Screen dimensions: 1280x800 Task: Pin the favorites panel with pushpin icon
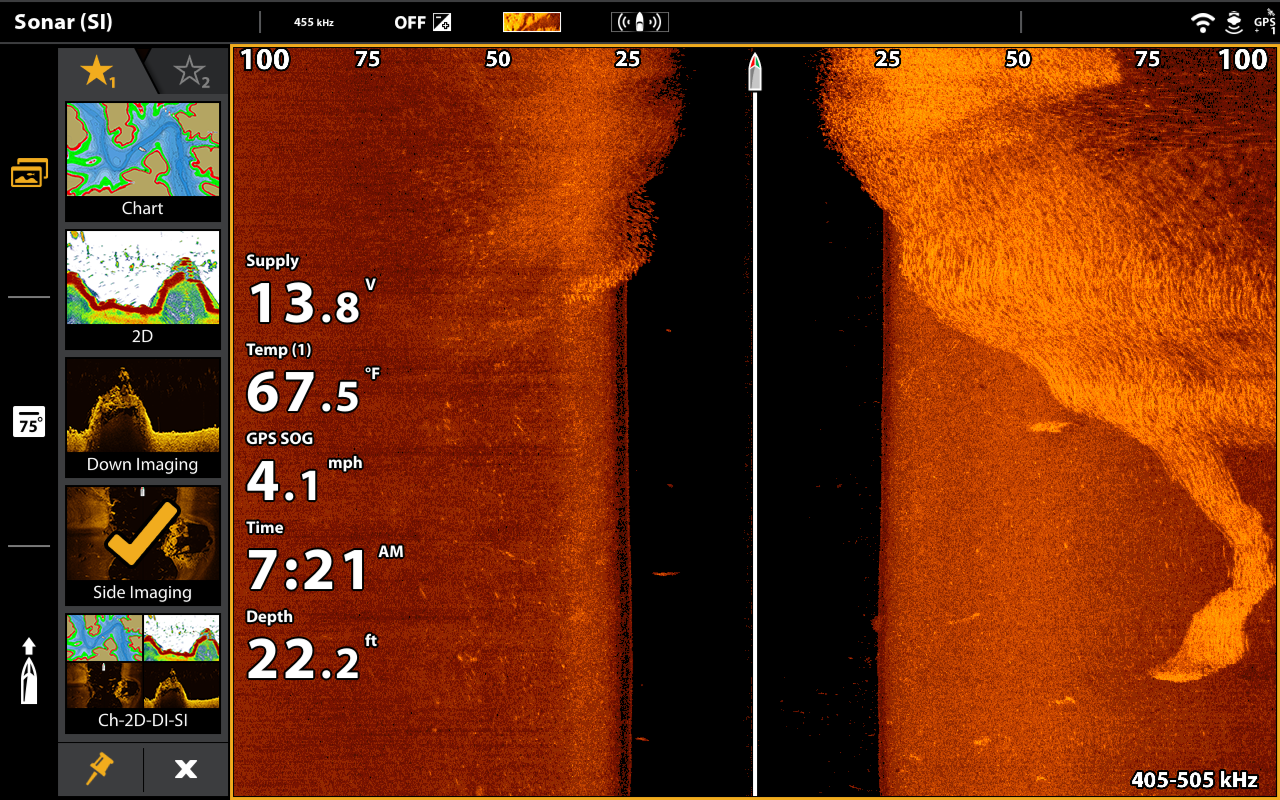(100, 768)
